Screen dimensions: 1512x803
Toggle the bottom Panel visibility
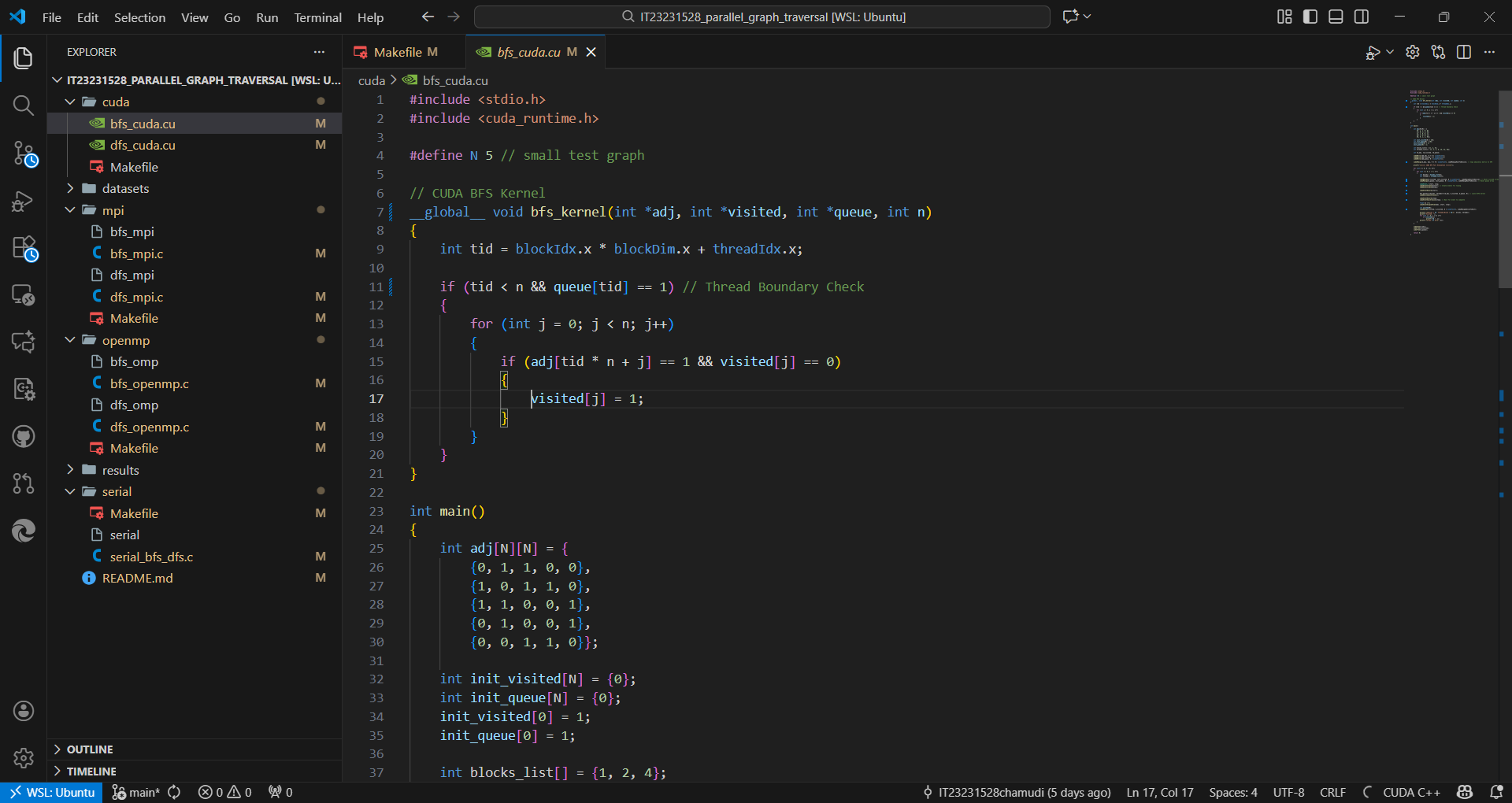pos(1336,17)
